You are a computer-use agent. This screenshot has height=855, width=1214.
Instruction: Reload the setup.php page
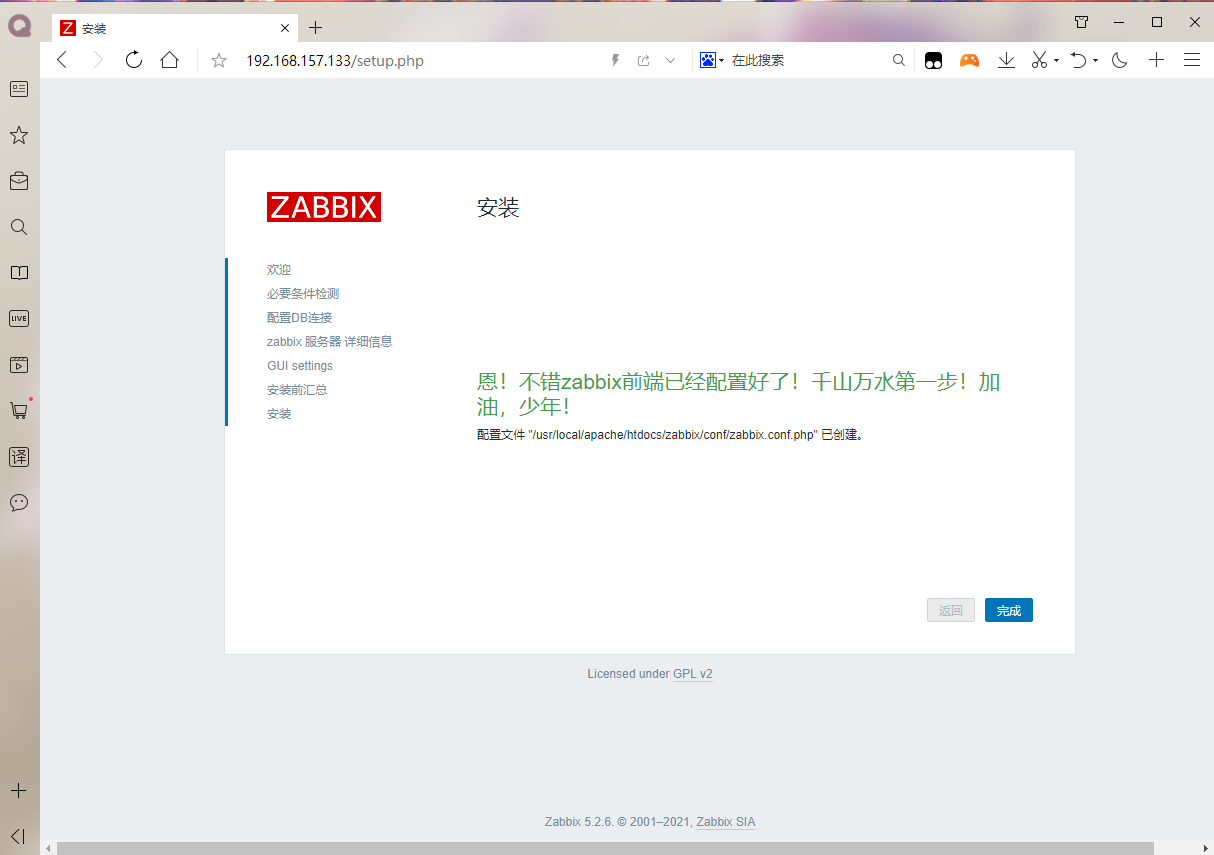pos(134,60)
